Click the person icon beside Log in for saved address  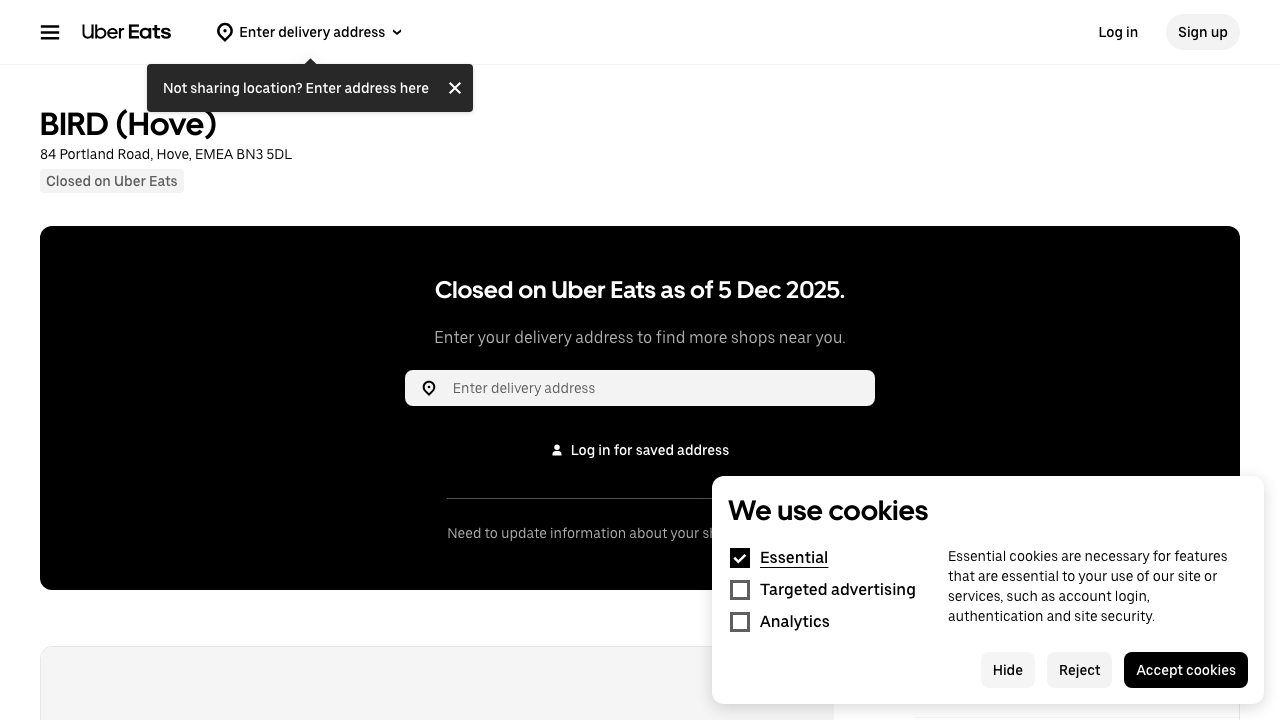click(557, 451)
